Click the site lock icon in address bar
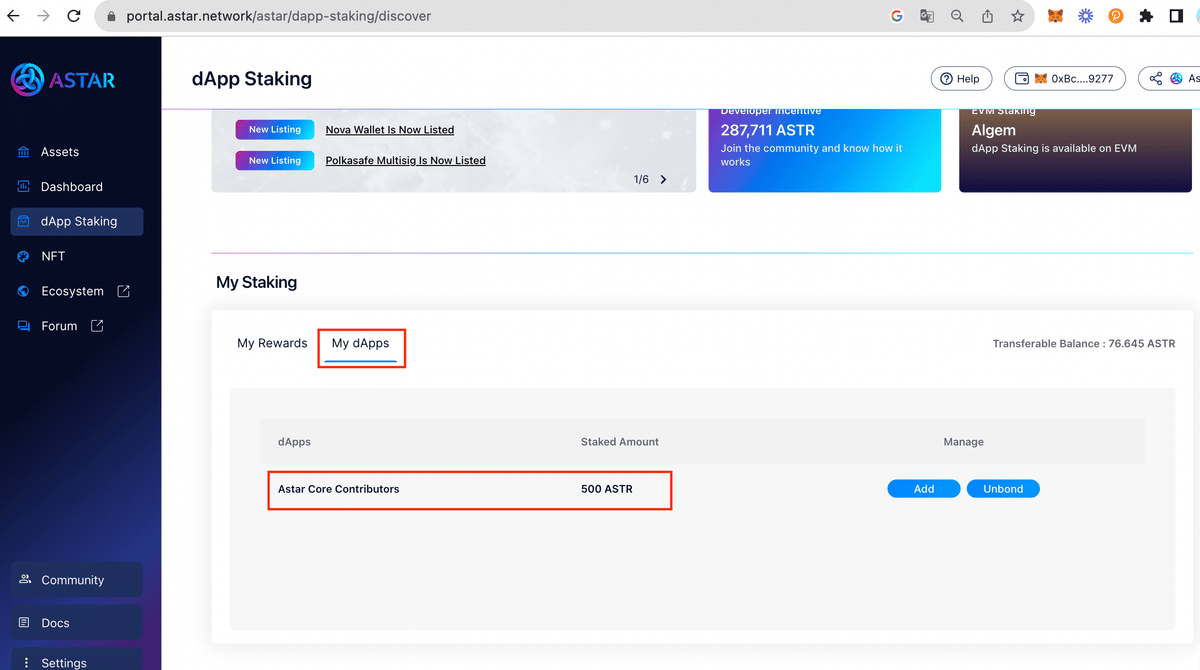This screenshot has height=670, width=1200. [x=110, y=16]
